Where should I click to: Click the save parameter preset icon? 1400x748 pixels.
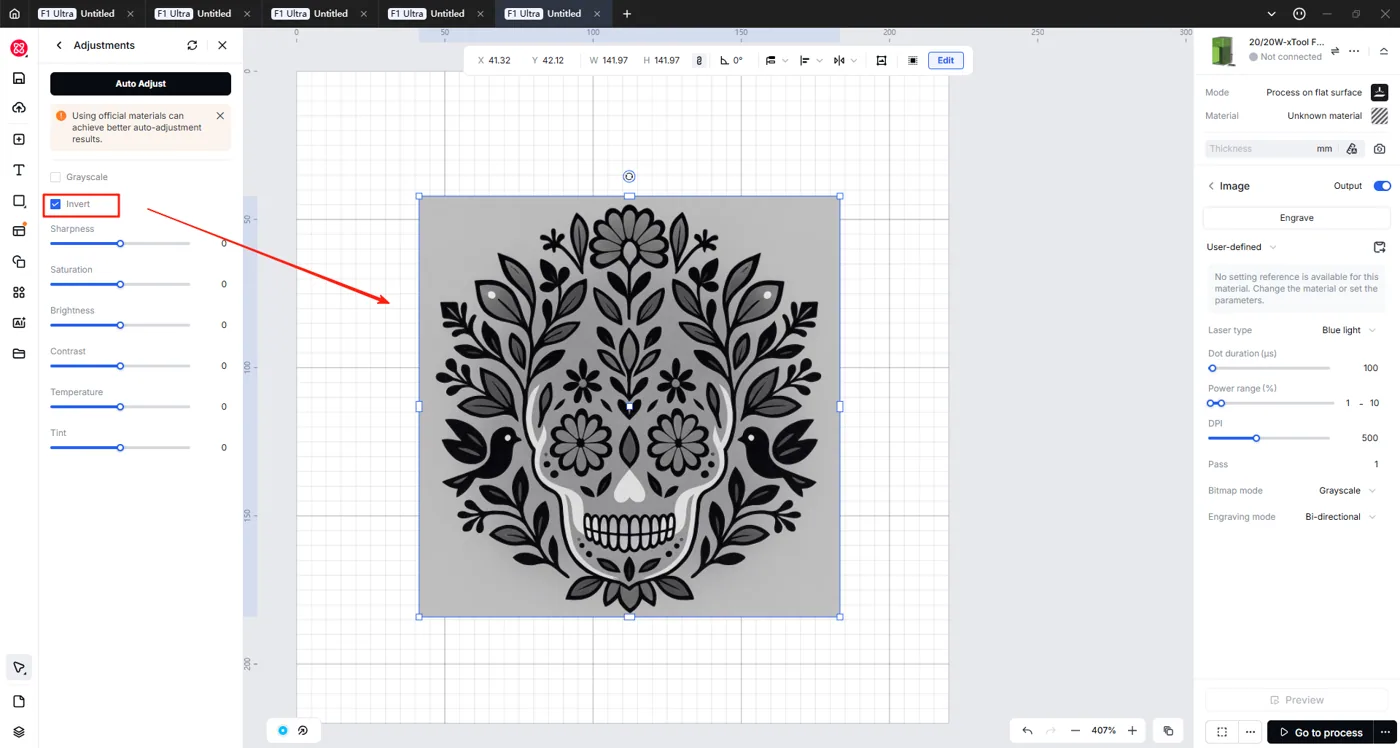[x=1379, y=247]
